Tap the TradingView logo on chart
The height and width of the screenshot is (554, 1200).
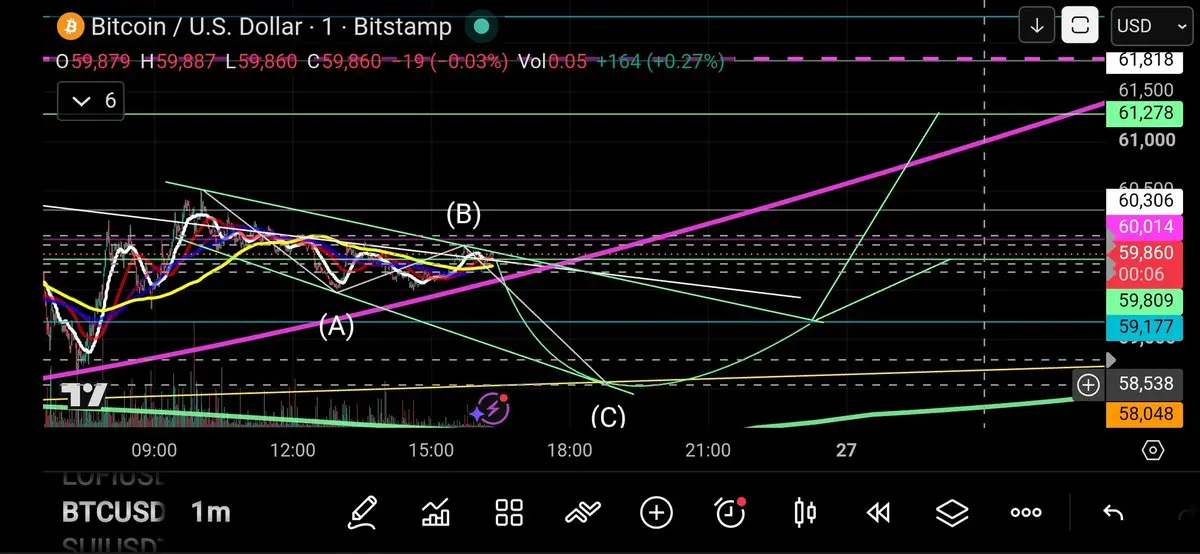82,395
